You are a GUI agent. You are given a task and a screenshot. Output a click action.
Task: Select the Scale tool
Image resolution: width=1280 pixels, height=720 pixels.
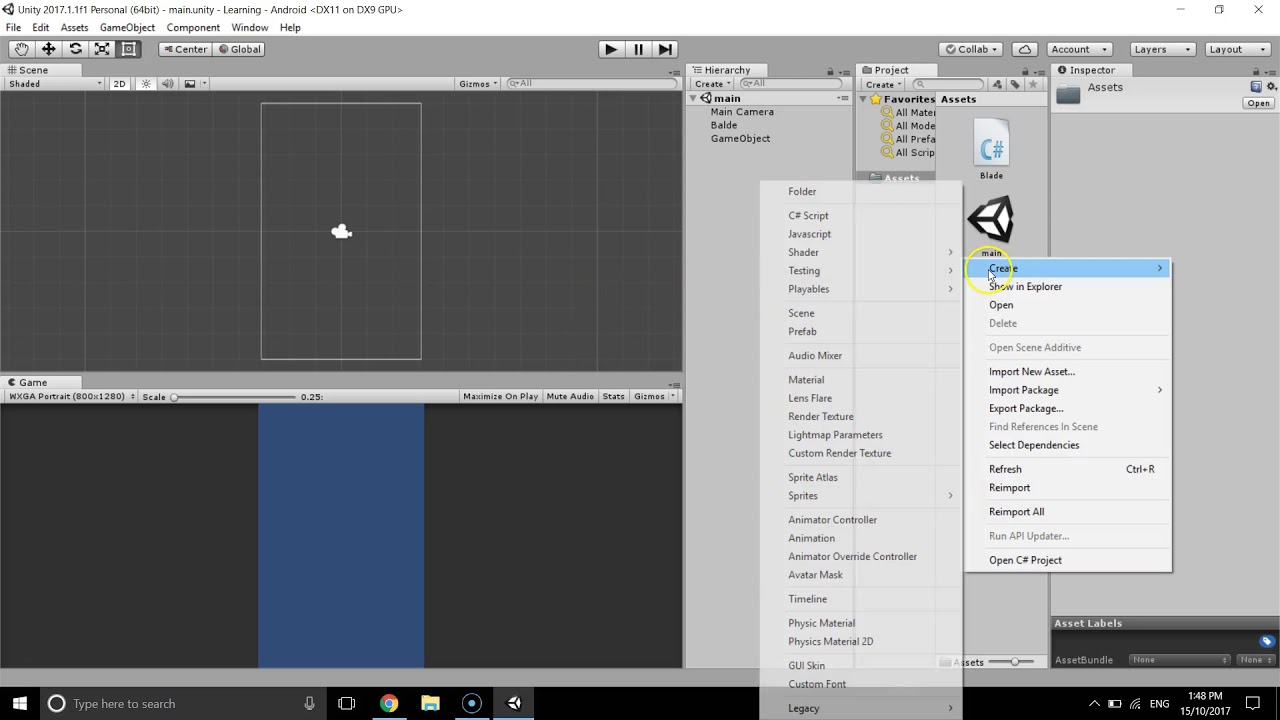[x=102, y=49]
